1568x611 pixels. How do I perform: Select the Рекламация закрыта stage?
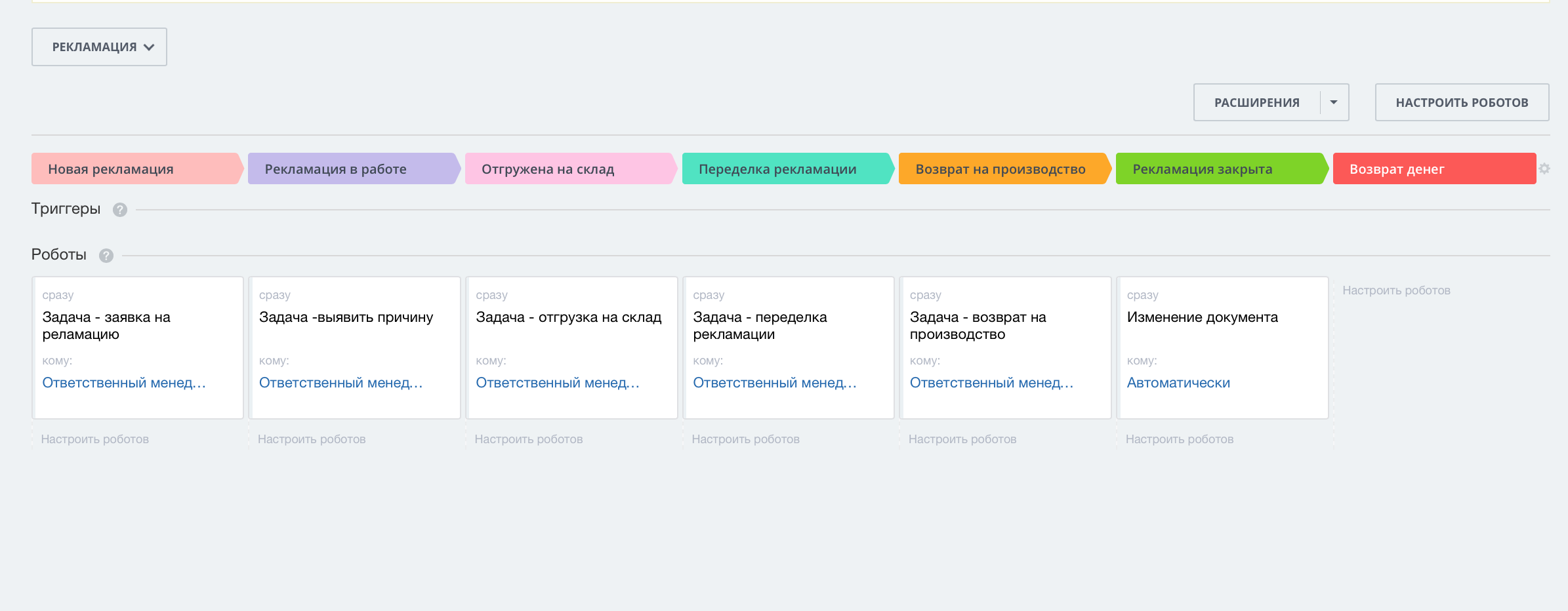pos(1219,169)
